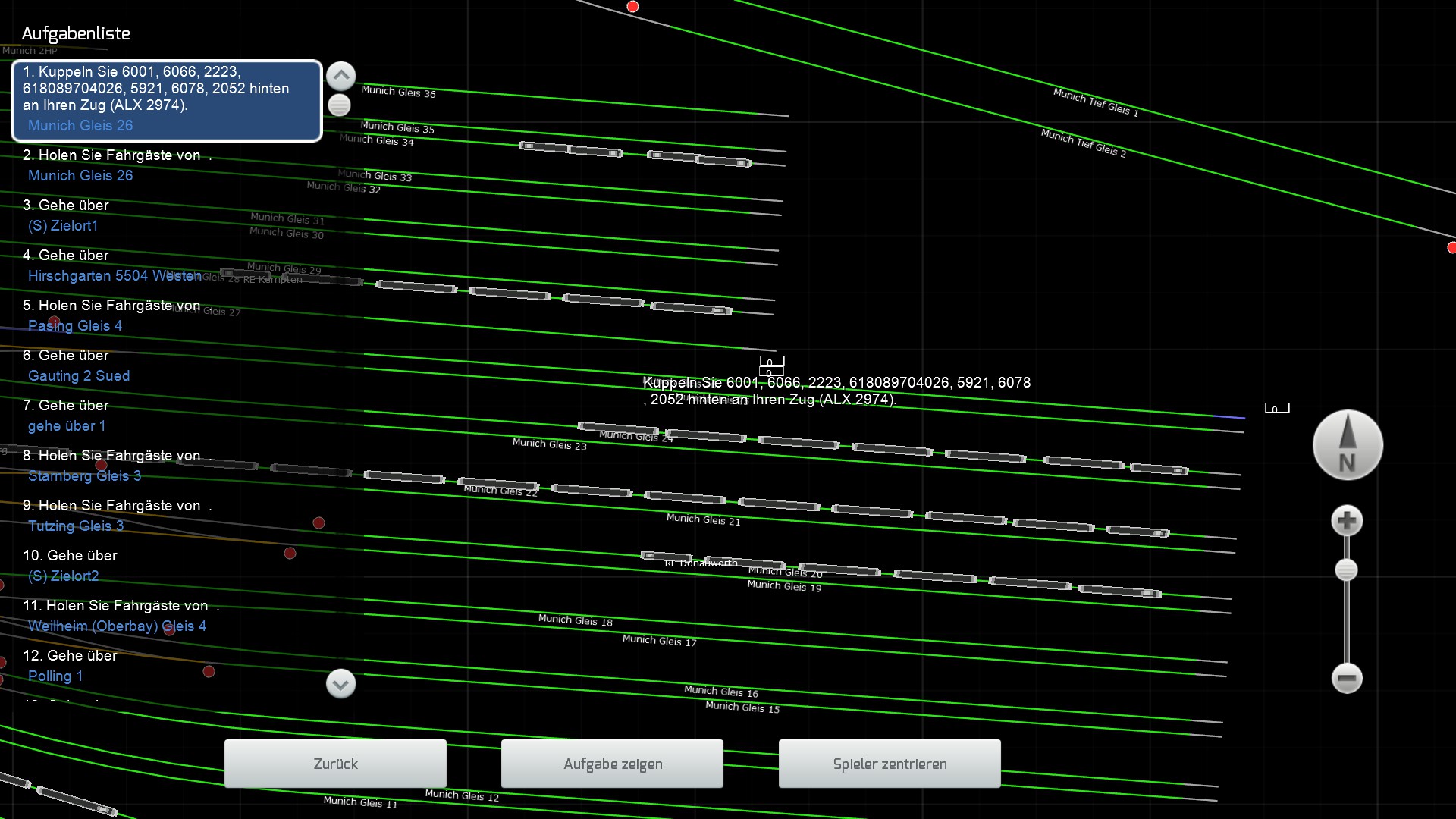
Task: Click the zoom slider handle
Action: click(1346, 570)
